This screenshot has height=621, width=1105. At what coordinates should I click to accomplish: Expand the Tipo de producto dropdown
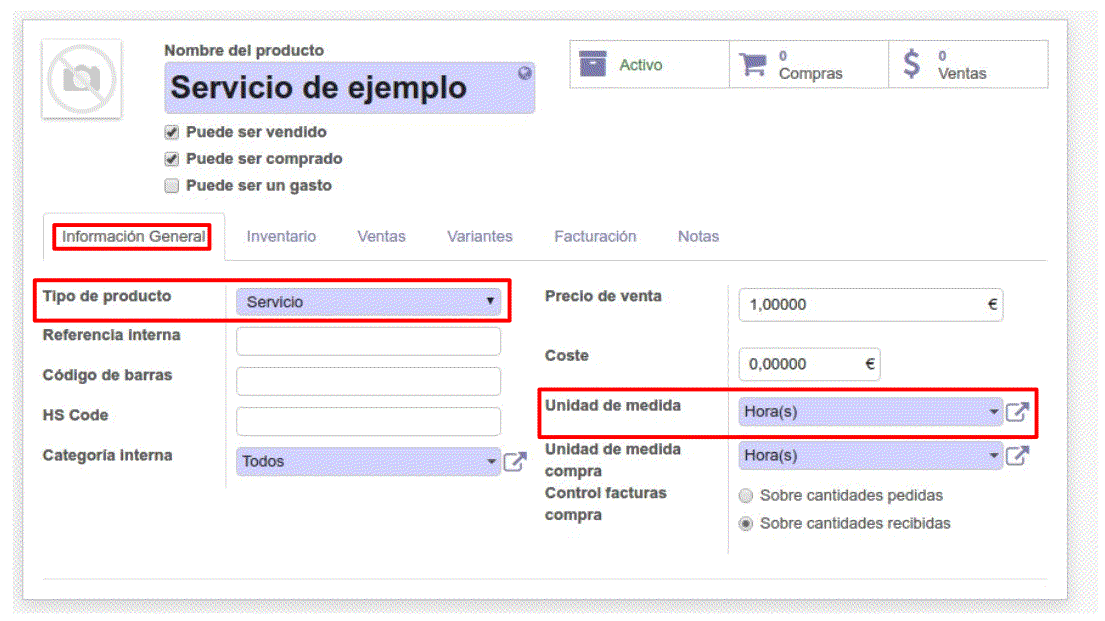tap(368, 301)
